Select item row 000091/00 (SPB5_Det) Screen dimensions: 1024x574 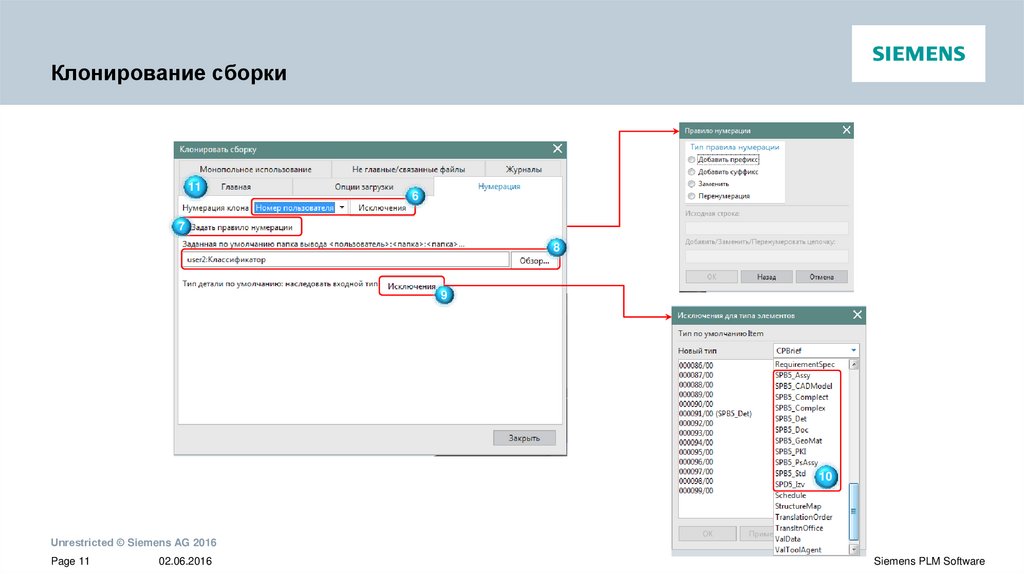pos(715,413)
